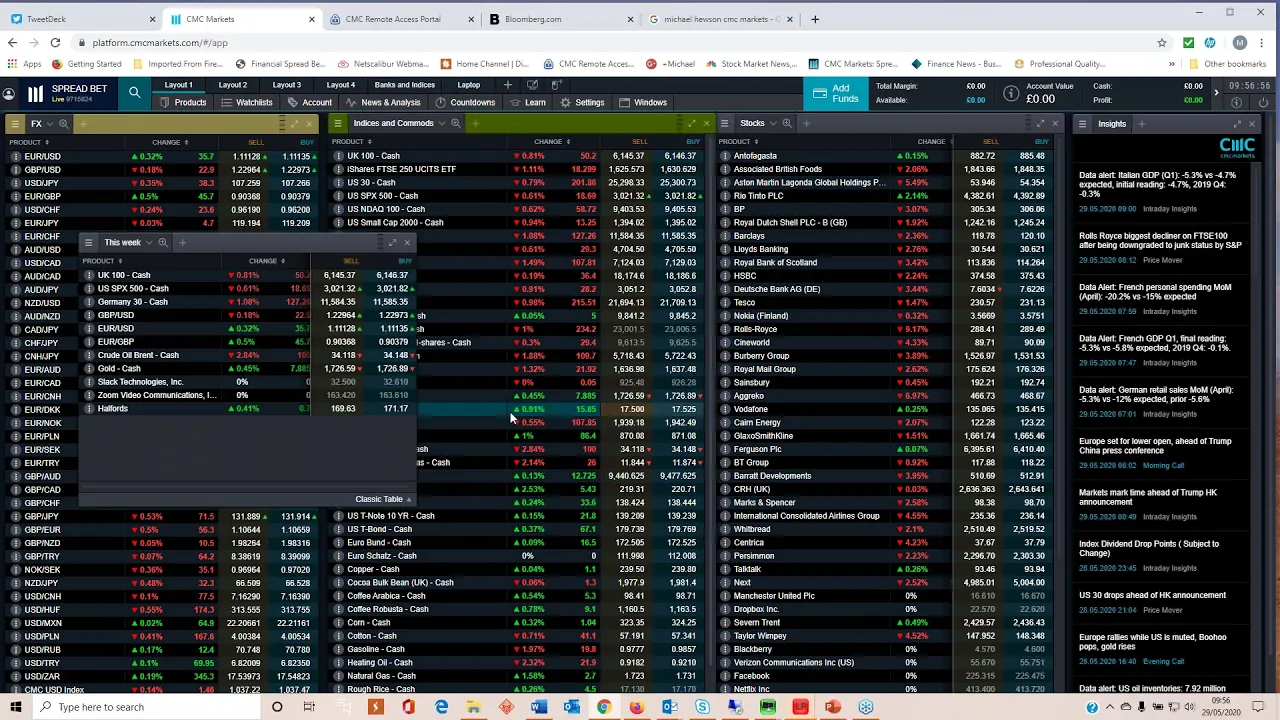Viewport: 1280px width, 720px height.
Task: Open the Products menu
Action: click(181, 102)
